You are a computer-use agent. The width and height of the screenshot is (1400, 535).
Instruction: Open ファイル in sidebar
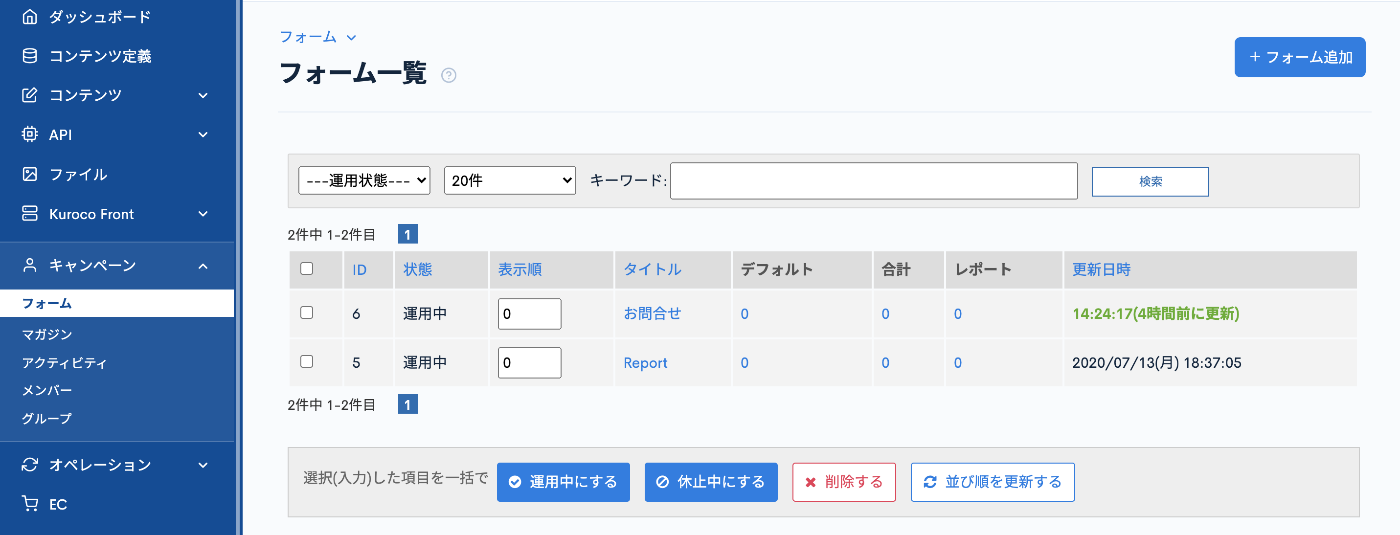[78, 174]
